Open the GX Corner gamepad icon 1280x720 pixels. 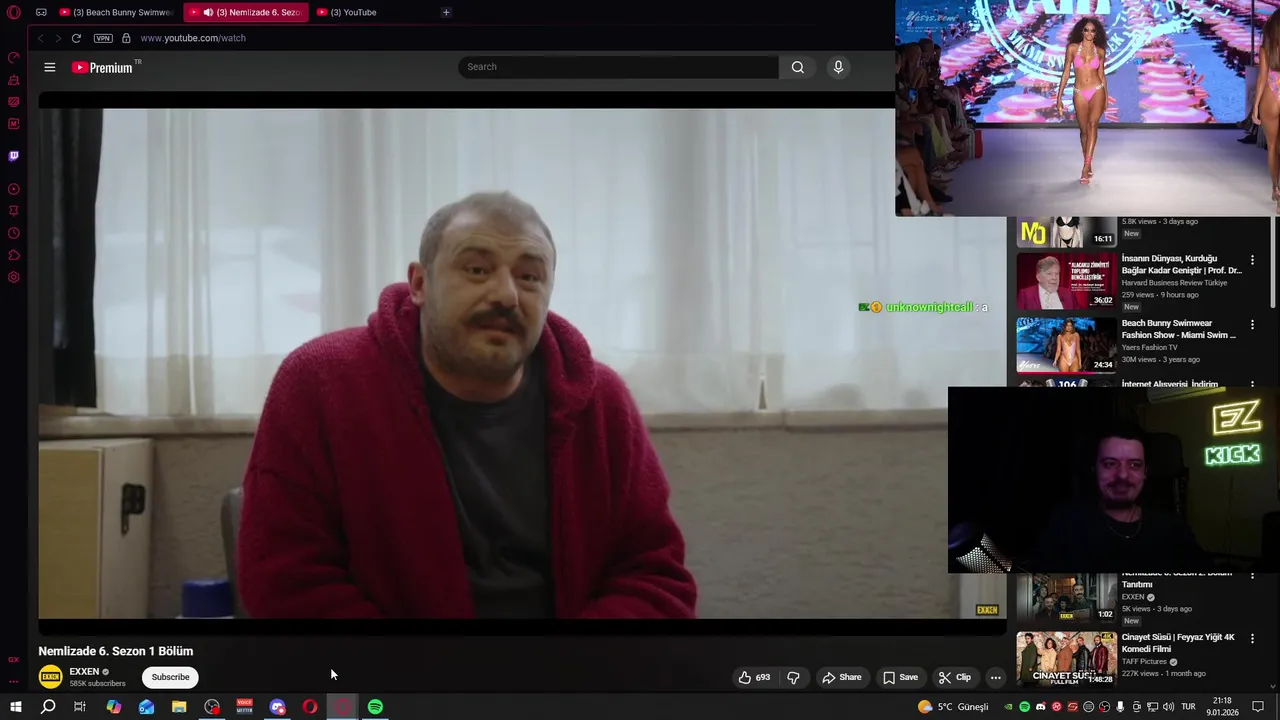pyautogui.click(x=41, y=13)
